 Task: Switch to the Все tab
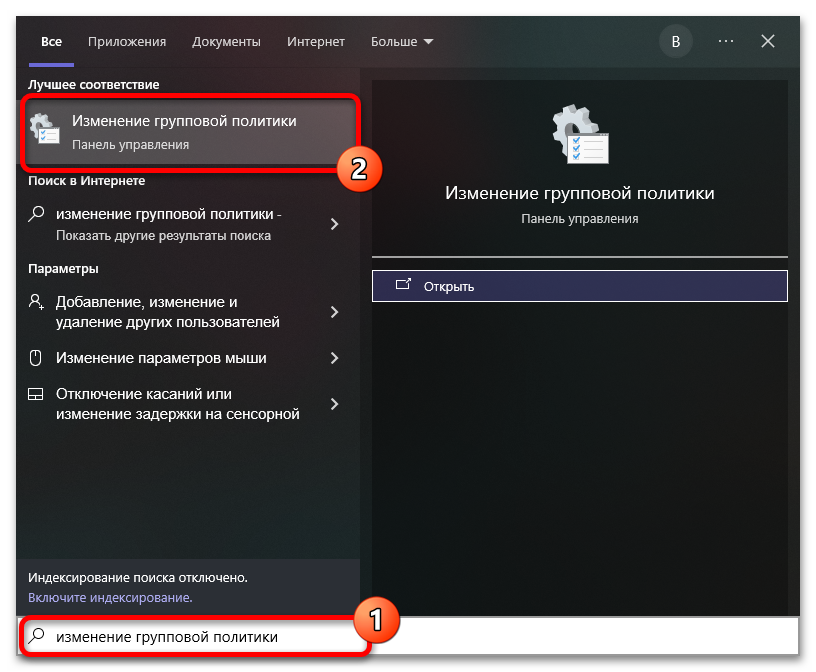click(51, 42)
